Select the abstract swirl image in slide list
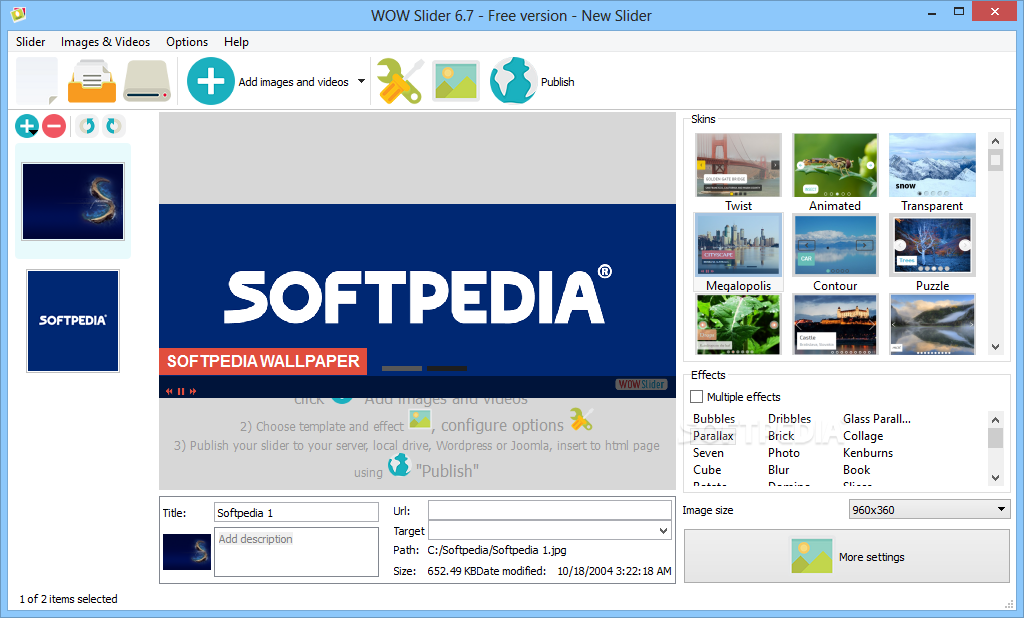This screenshot has width=1024, height=618. [73, 201]
